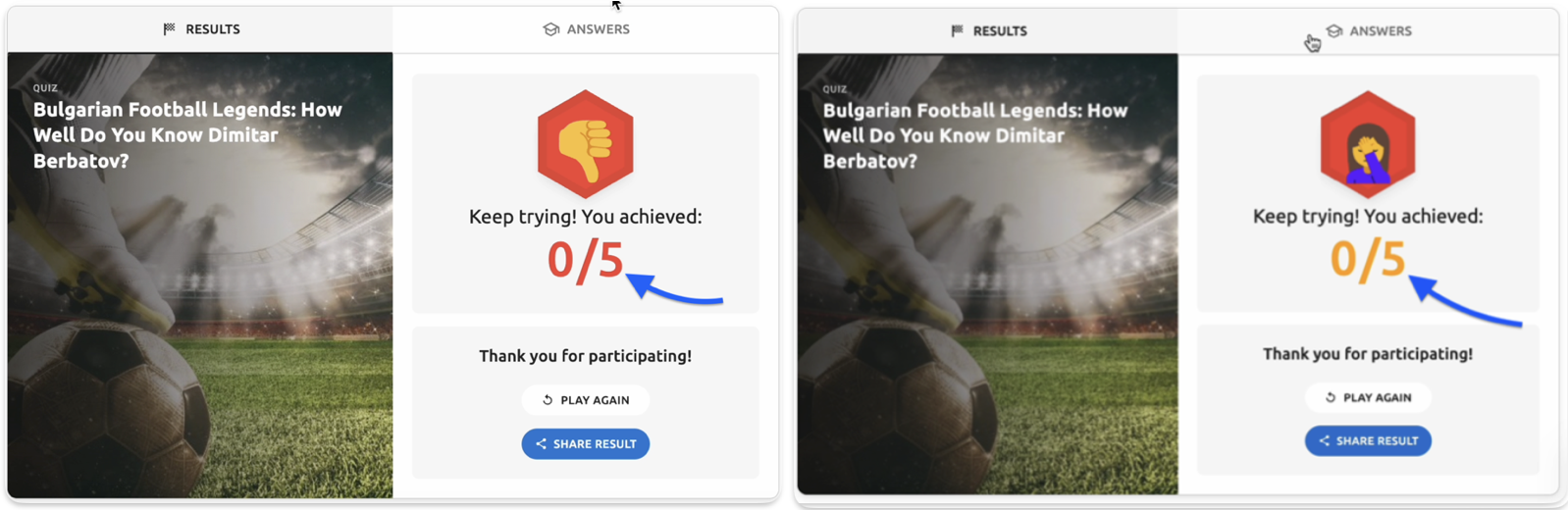The image size is (1568, 510).
Task: Click graduation cap icon on right Answers tab
Action: coord(1333,31)
